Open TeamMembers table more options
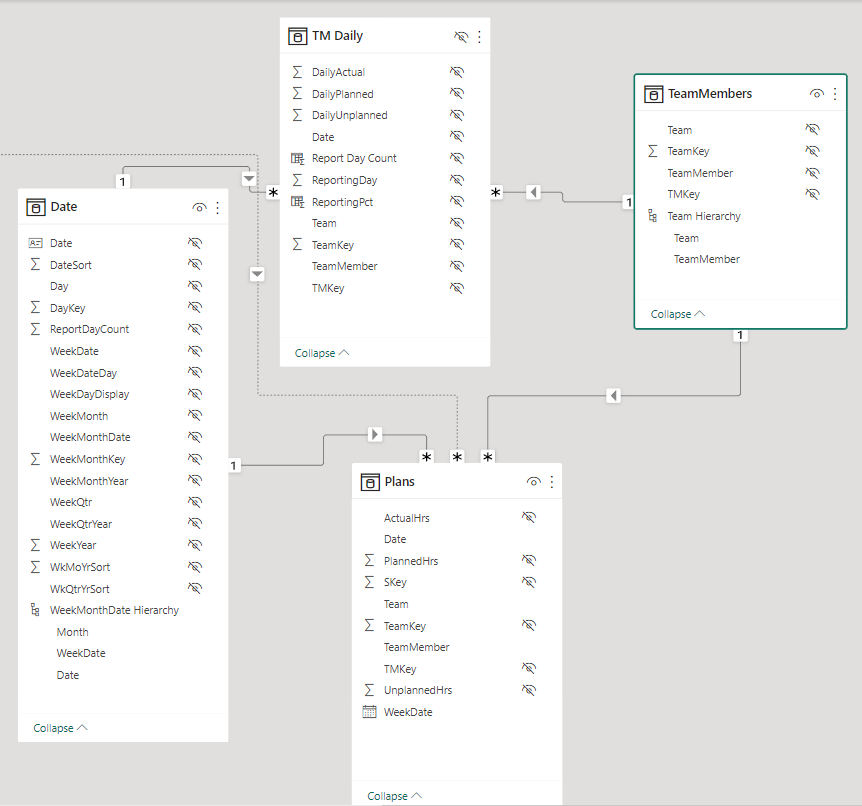This screenshot has width=862, height=806. pyautogui.click(x=835, y=94)
